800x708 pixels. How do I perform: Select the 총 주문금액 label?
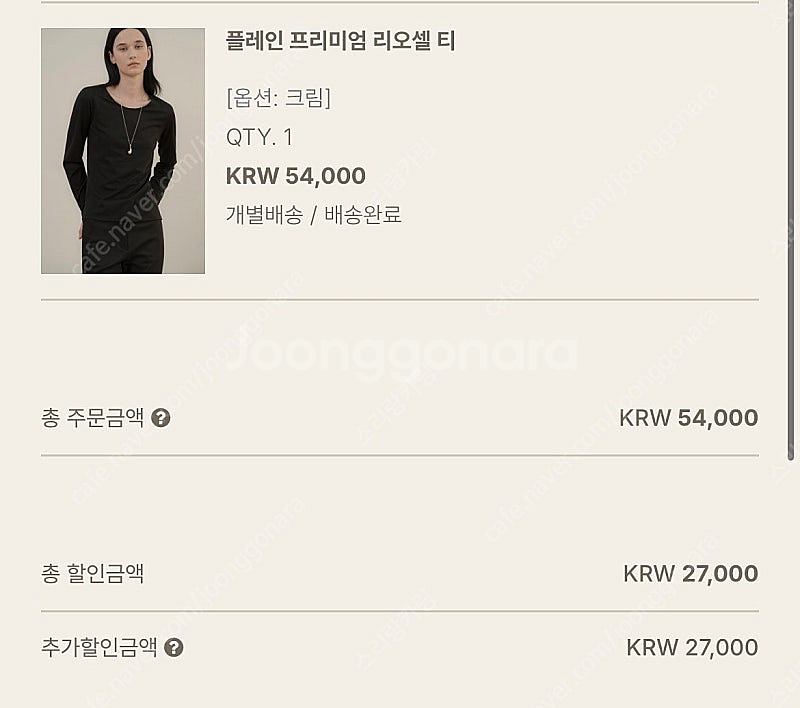[92, 418]
